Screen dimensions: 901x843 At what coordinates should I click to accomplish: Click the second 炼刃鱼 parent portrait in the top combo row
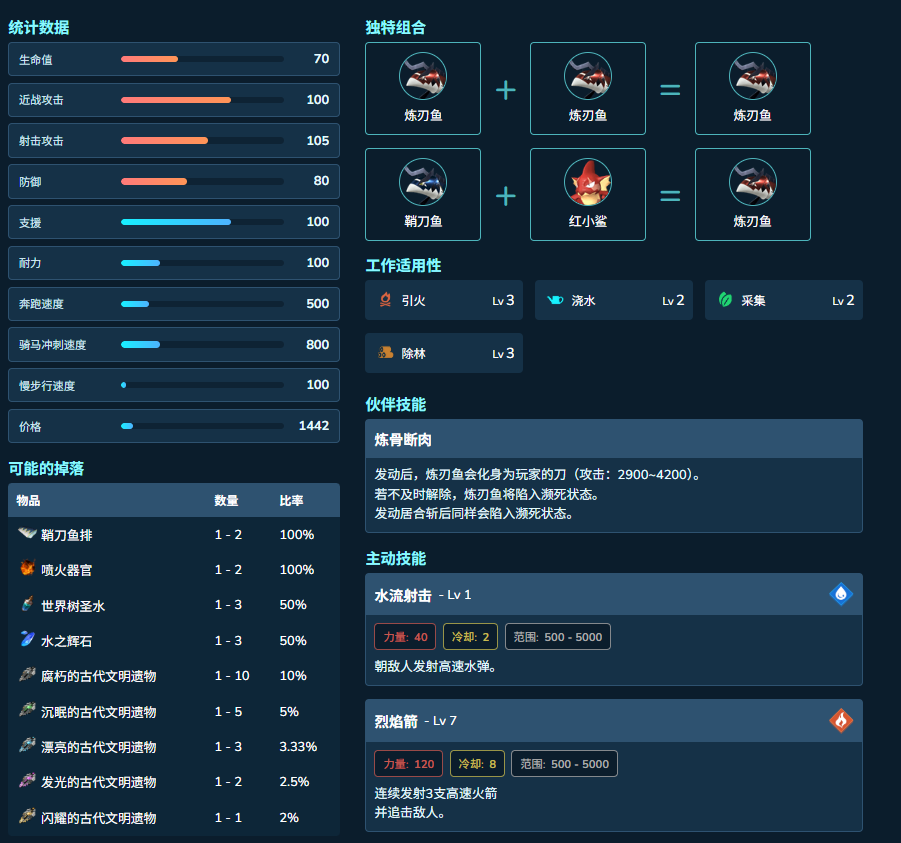(x=588, y=76)
